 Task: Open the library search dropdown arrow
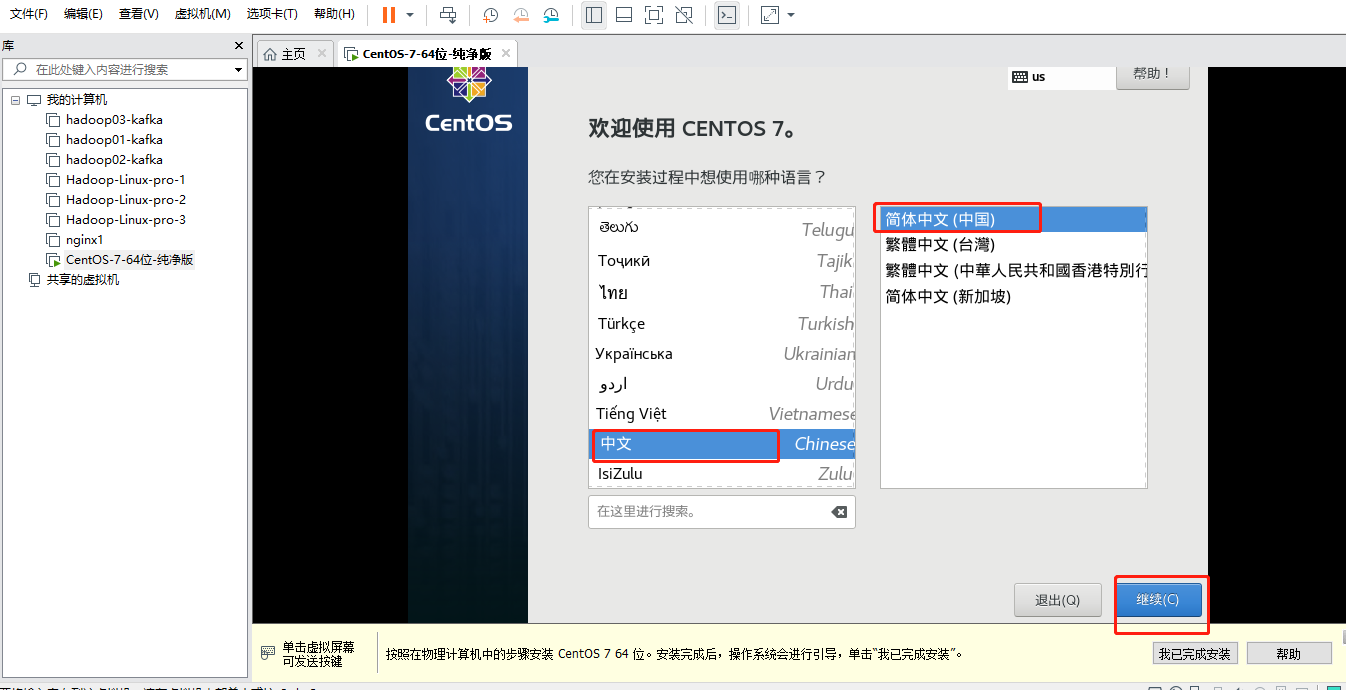[239, 70]
